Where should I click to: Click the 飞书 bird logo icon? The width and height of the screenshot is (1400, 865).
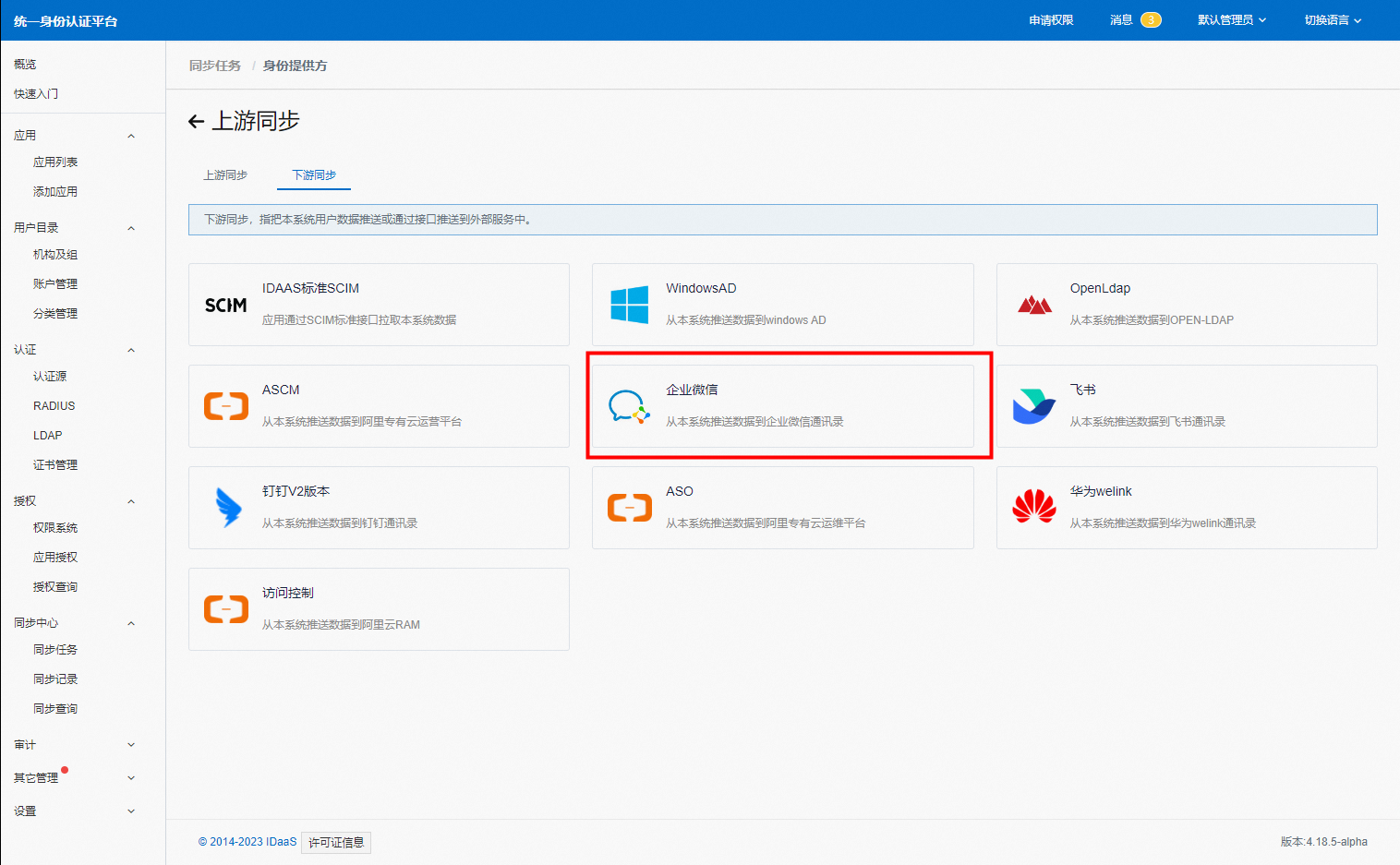tap(1033, 406)
